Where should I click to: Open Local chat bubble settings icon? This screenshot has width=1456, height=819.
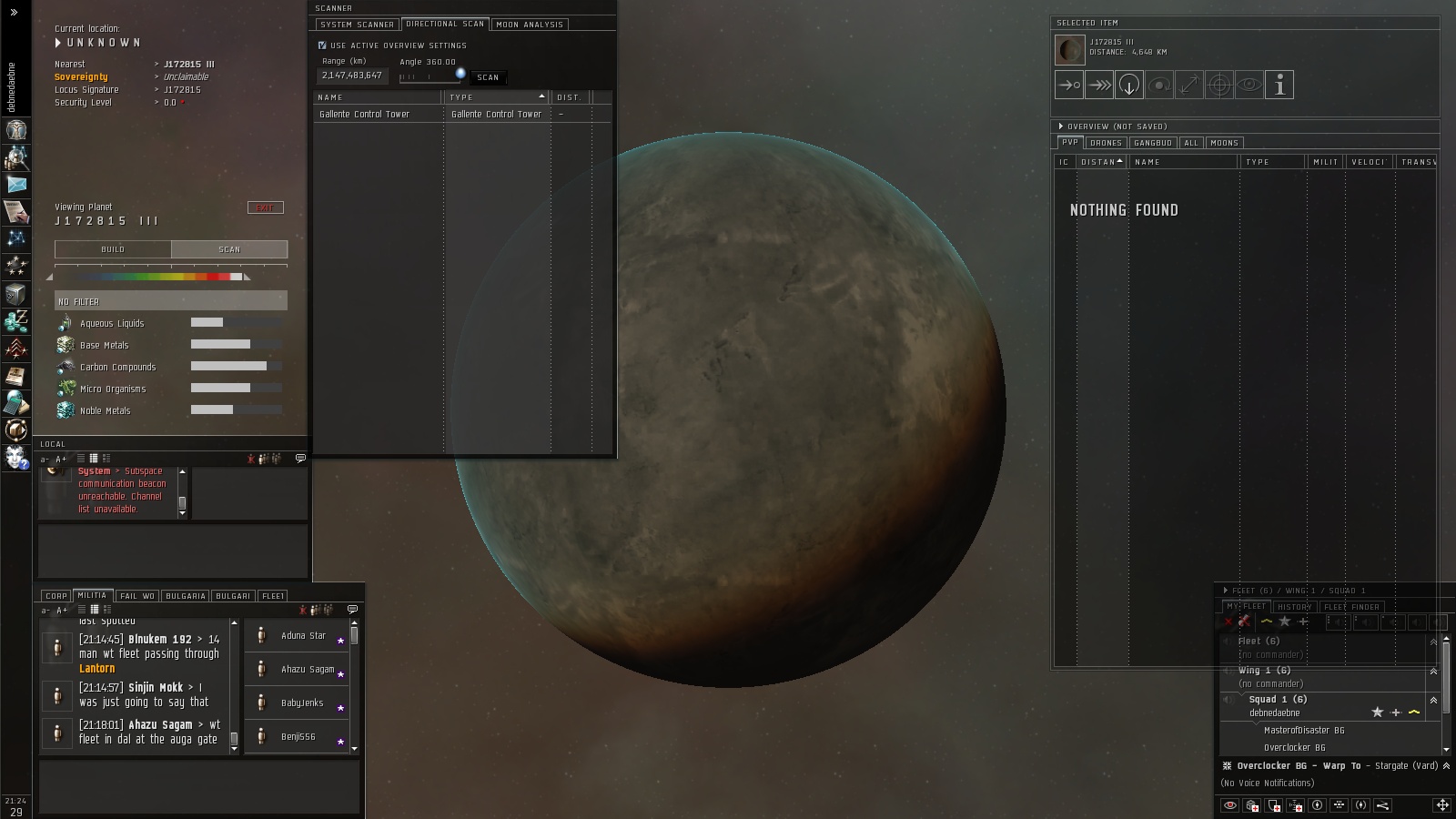300,459
